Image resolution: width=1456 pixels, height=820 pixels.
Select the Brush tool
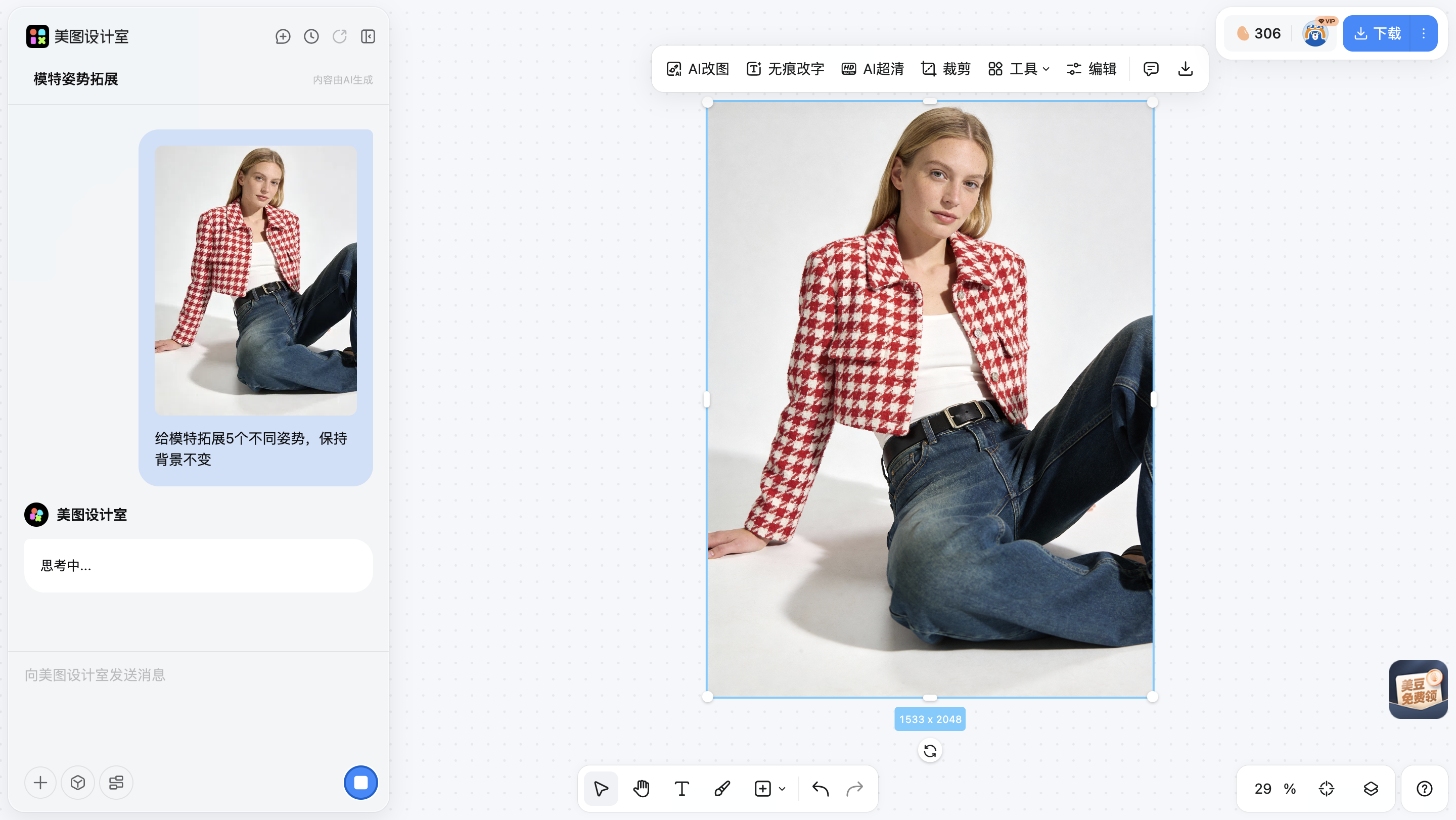click(x=722, y=788)
